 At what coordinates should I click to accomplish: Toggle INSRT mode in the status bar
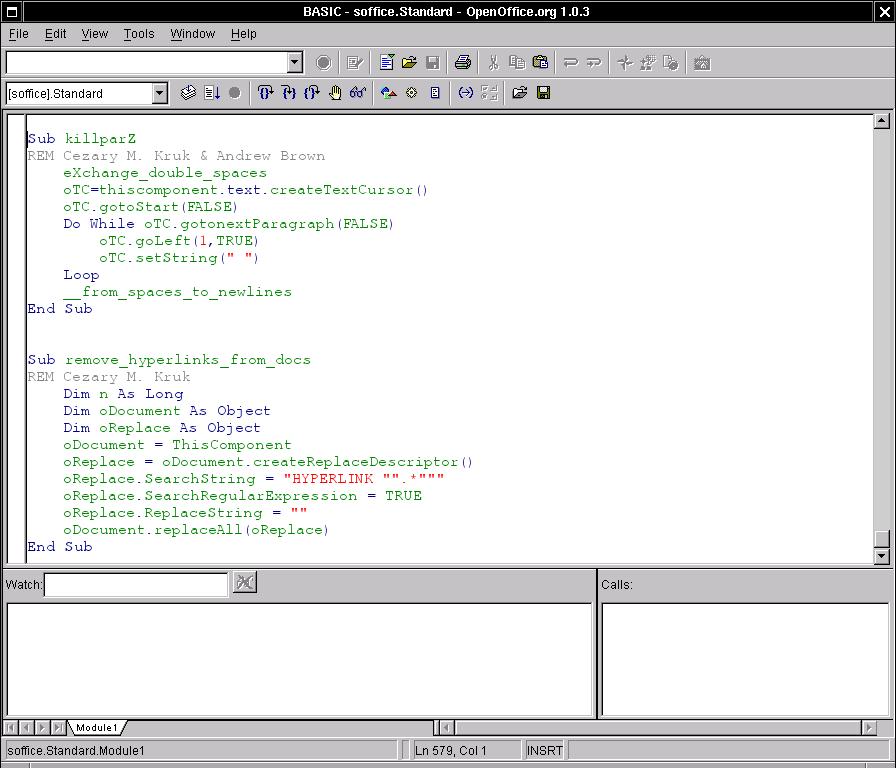pos(544,750)
